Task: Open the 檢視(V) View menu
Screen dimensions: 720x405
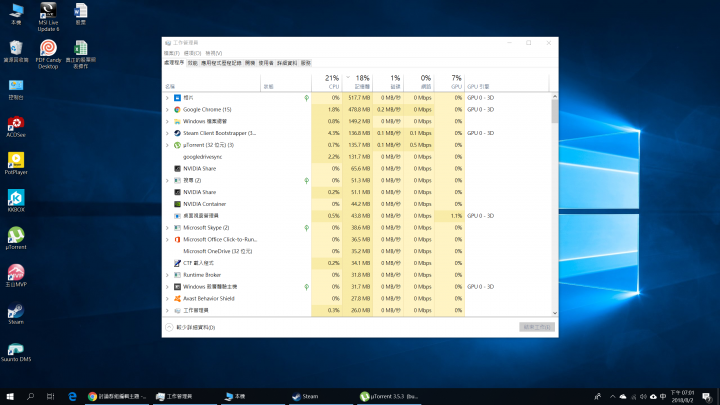Action: pos(214,53)
